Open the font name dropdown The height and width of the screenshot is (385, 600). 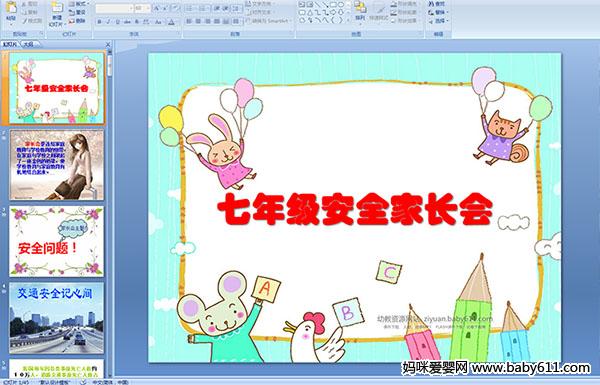pos(131,8)
